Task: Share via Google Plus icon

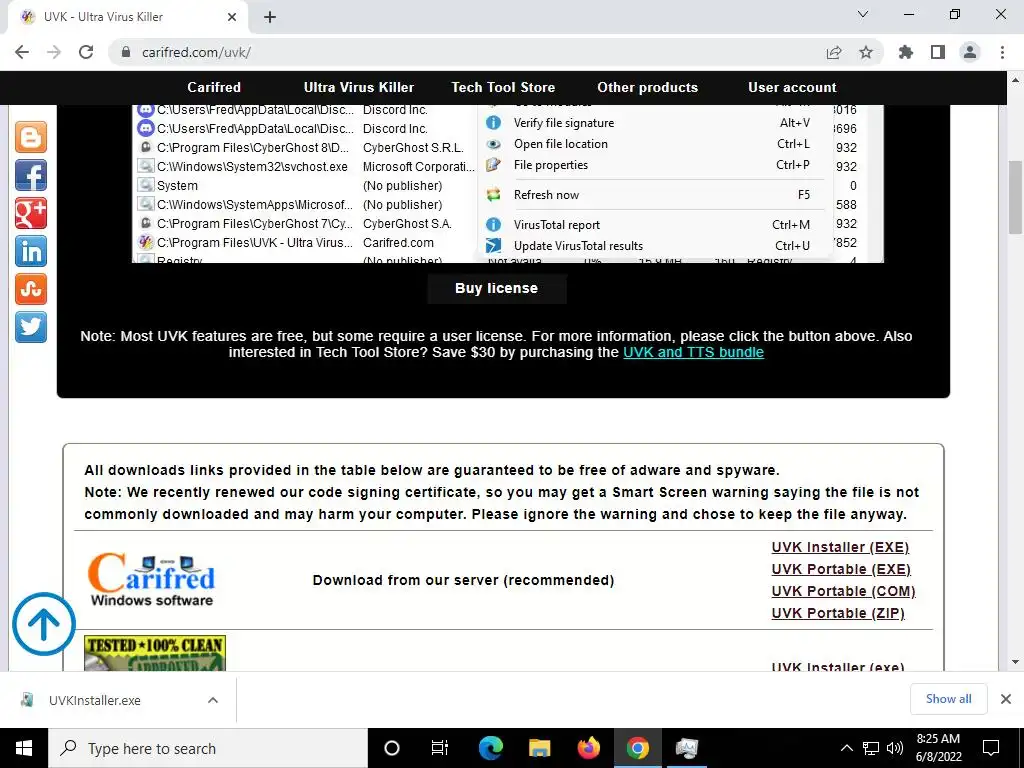Action: pyautogui.click(x=31, y=213)
